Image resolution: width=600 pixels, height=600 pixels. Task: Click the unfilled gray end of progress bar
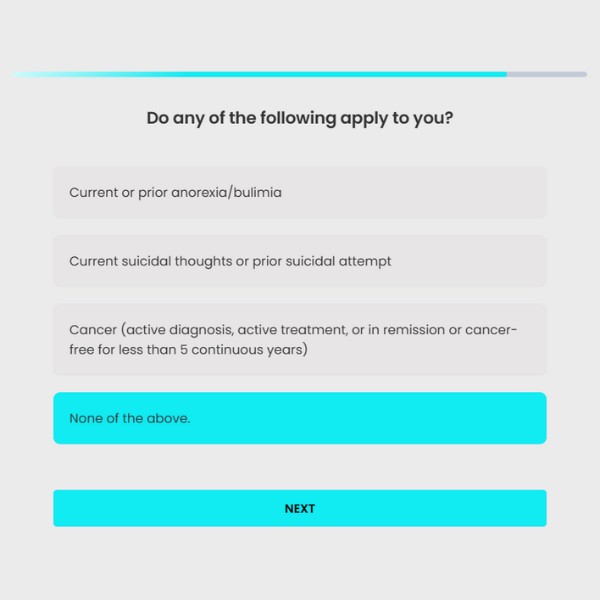point(547,74)
